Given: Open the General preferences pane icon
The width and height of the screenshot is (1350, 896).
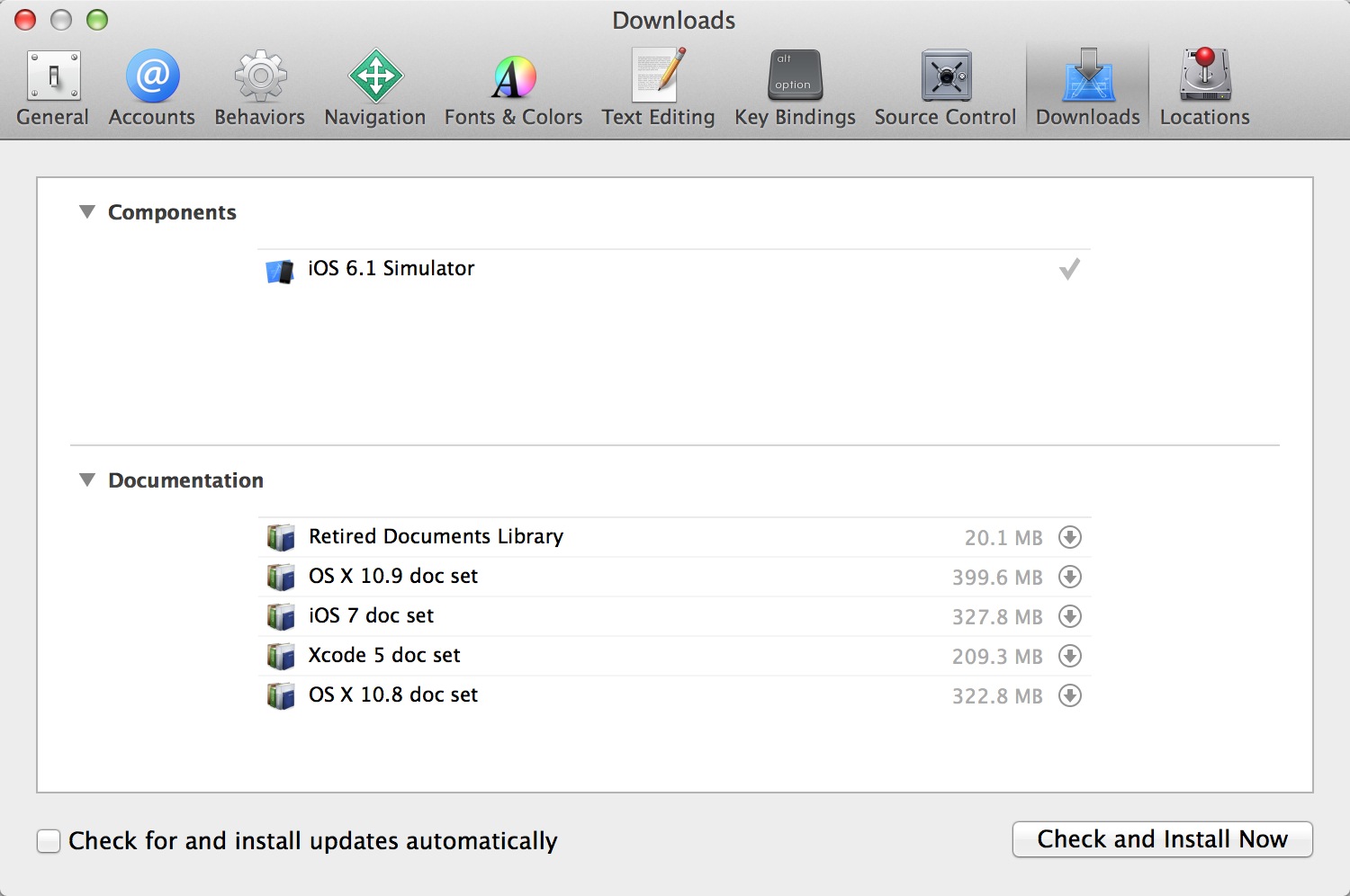Looking at the screenshot, I should pos(53,76).
